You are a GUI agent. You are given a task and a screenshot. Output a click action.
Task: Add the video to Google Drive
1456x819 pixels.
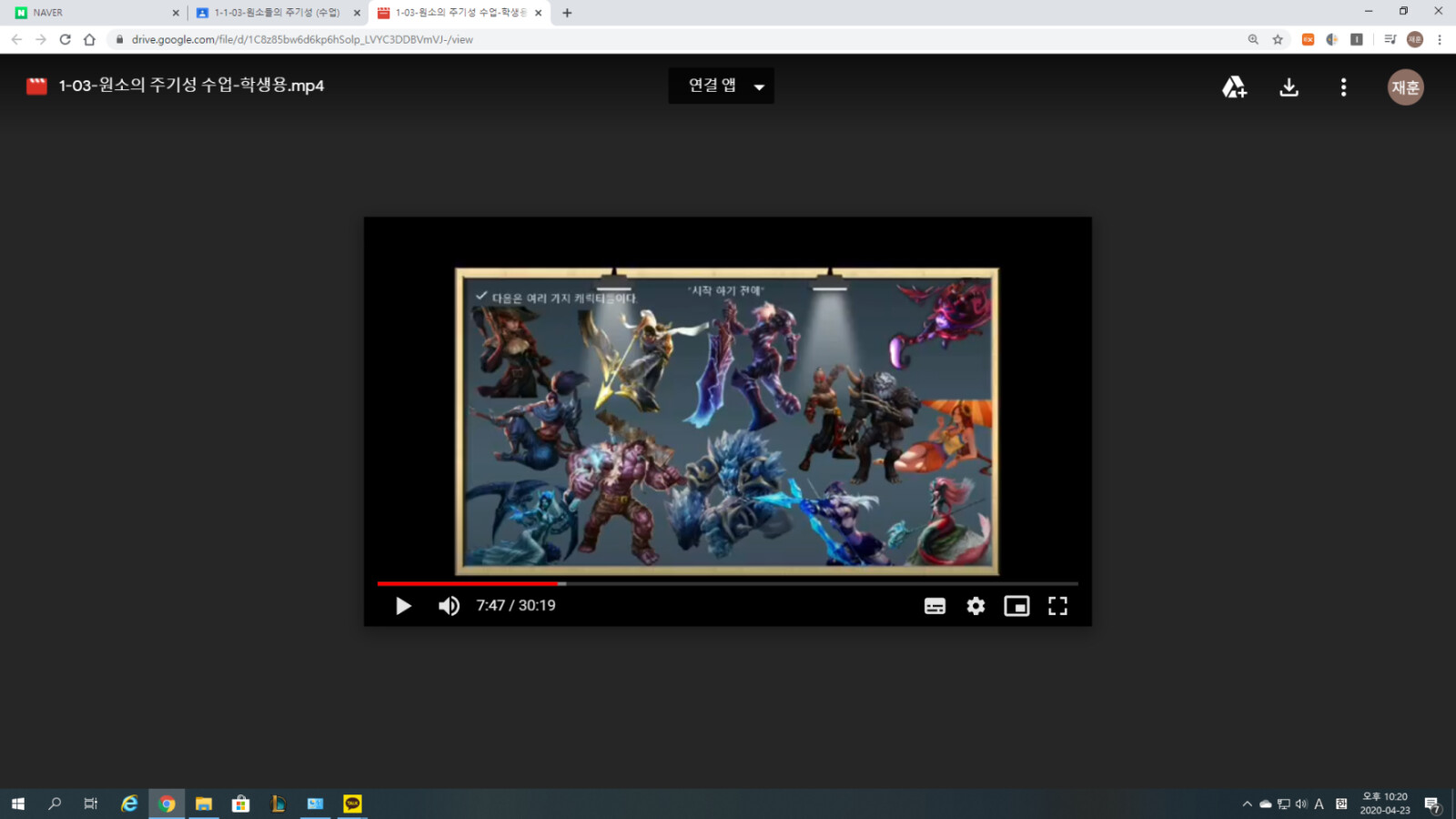(x=1234, y=86)
